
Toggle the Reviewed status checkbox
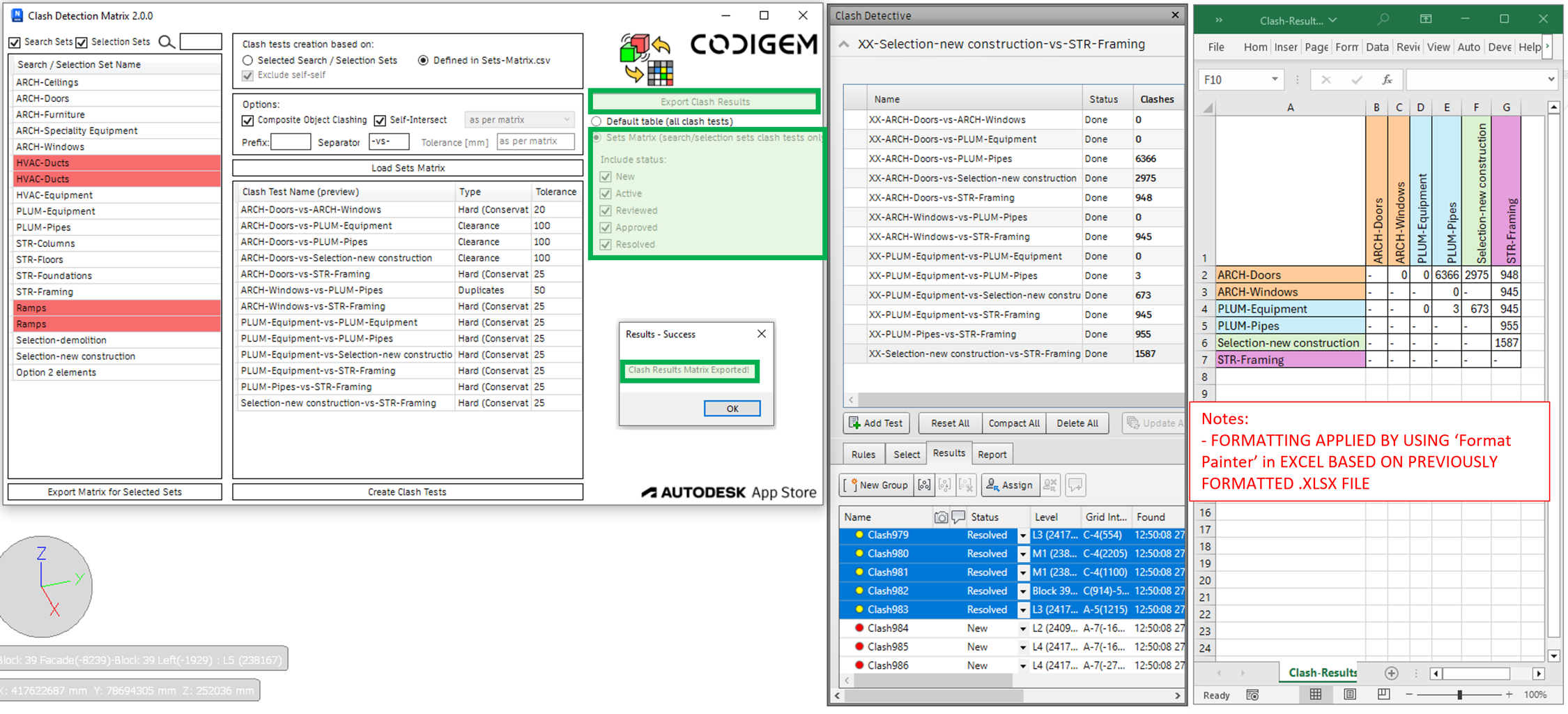click(606, 211)
